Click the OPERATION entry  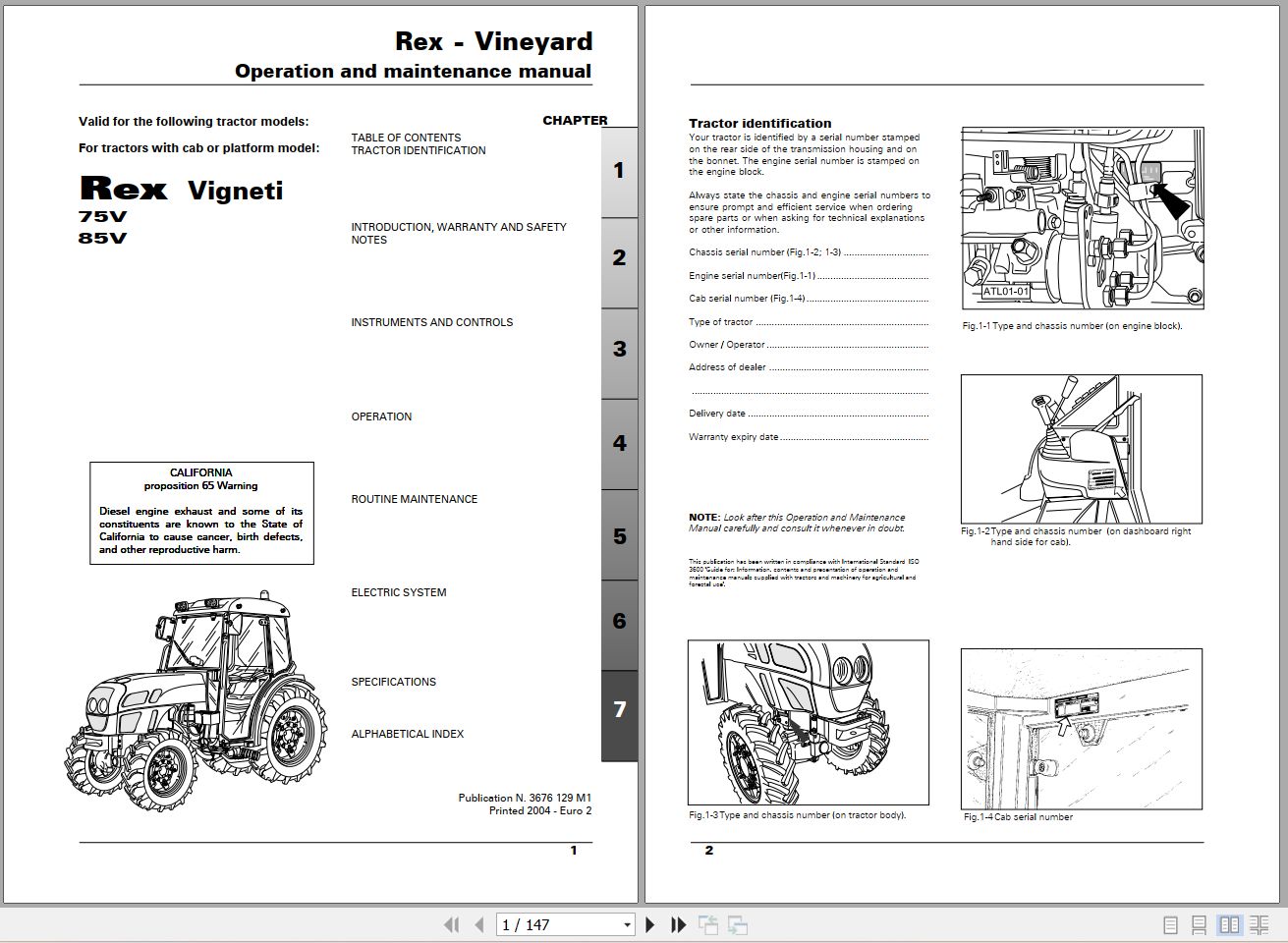click(381, 416)
